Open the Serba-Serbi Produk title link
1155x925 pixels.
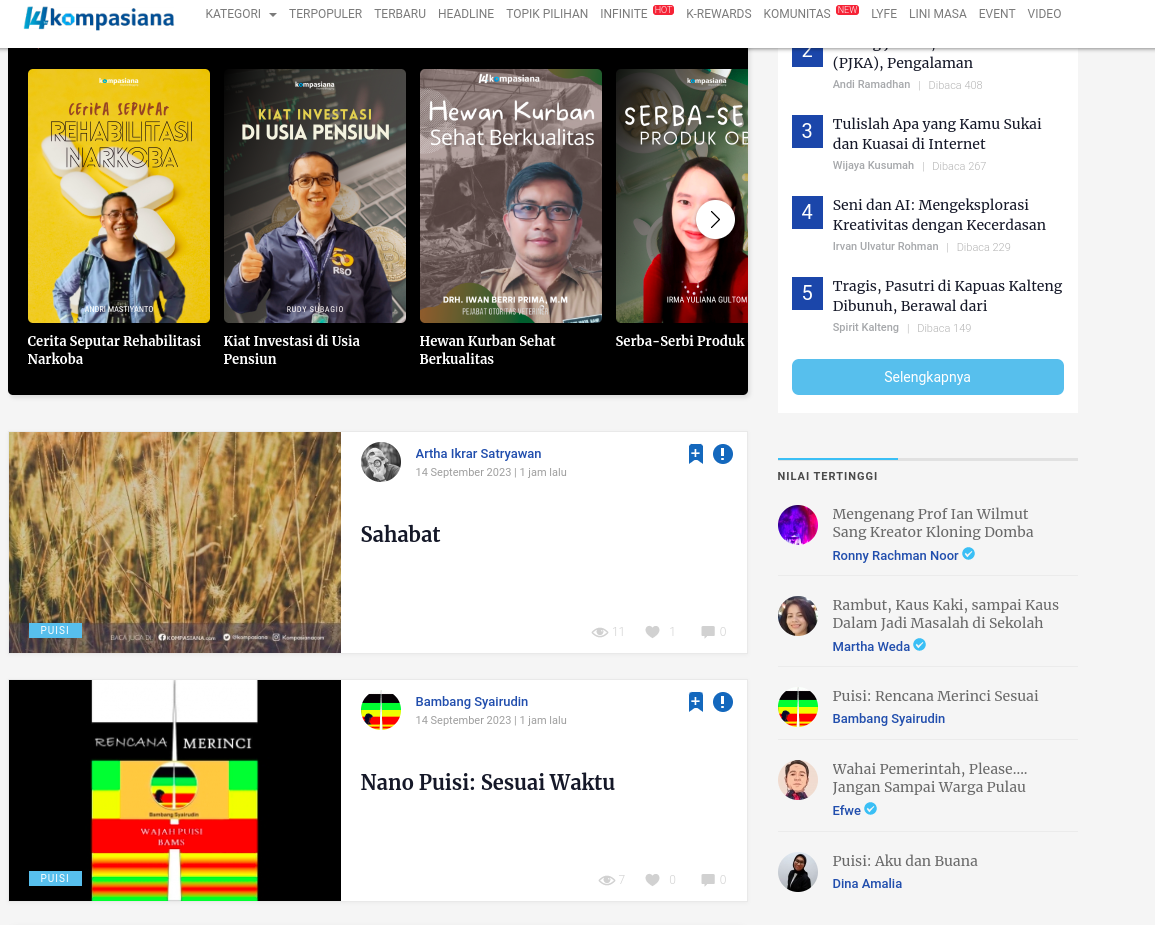click(680, 341)
